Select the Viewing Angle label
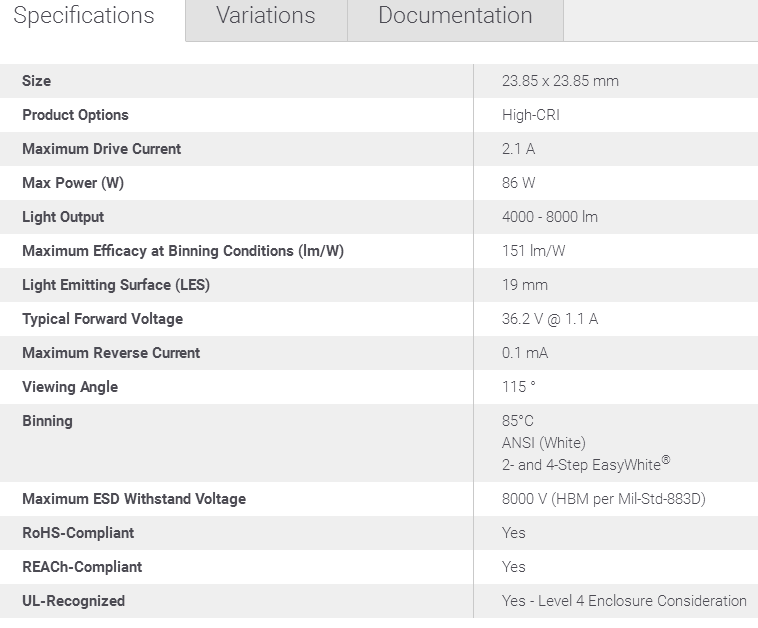The width and height of the screenshot is (758, 628). pos(70,387)
